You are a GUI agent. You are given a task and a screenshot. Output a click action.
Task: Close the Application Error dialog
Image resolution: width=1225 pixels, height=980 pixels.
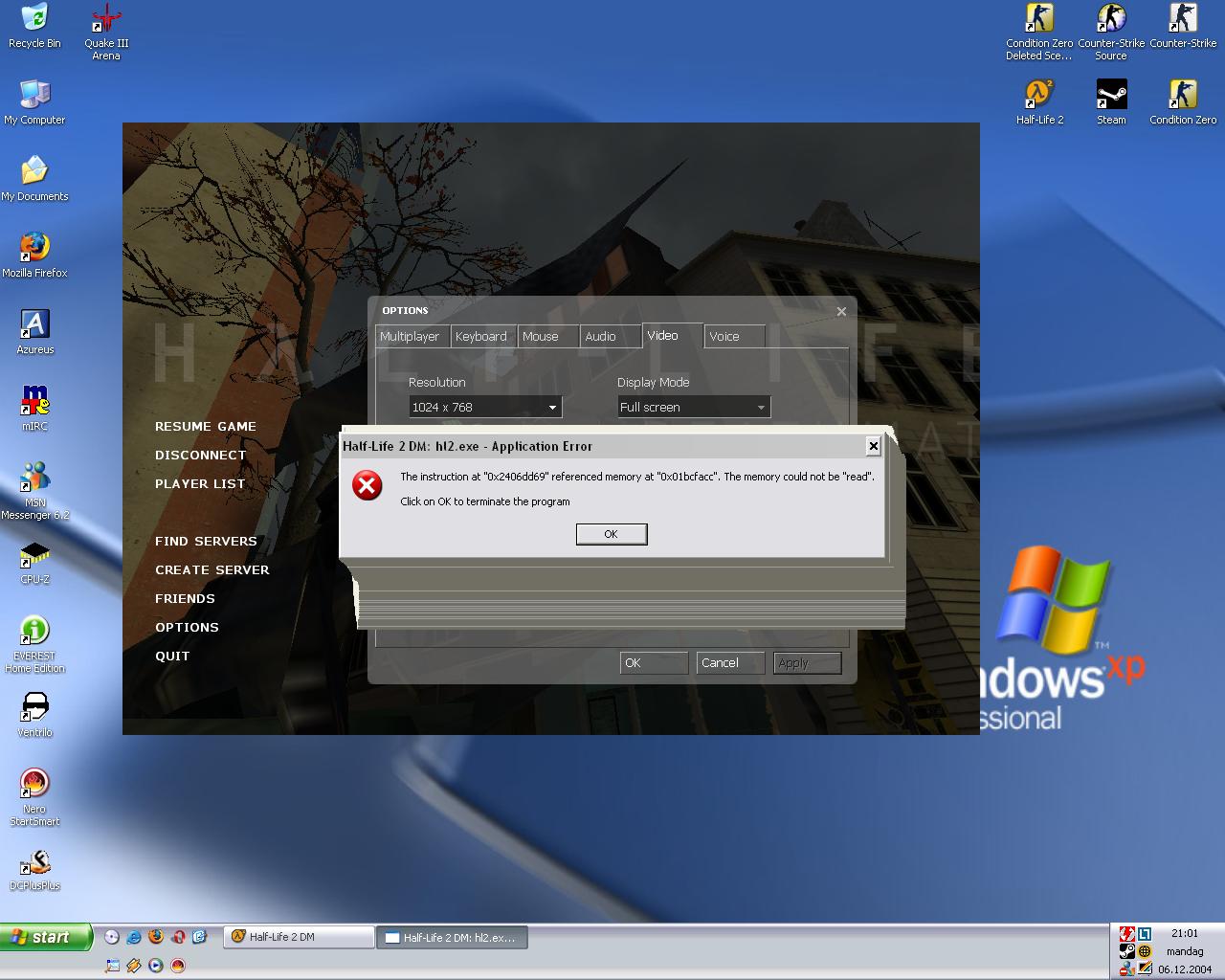(x=873, y=446)
